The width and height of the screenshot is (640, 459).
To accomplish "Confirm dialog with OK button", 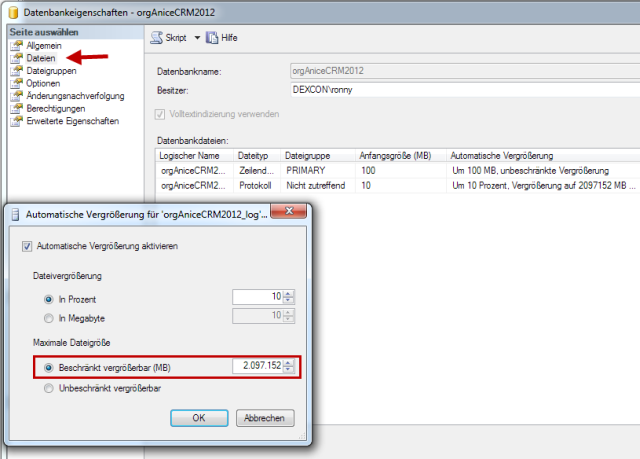I will click(199, 418).
